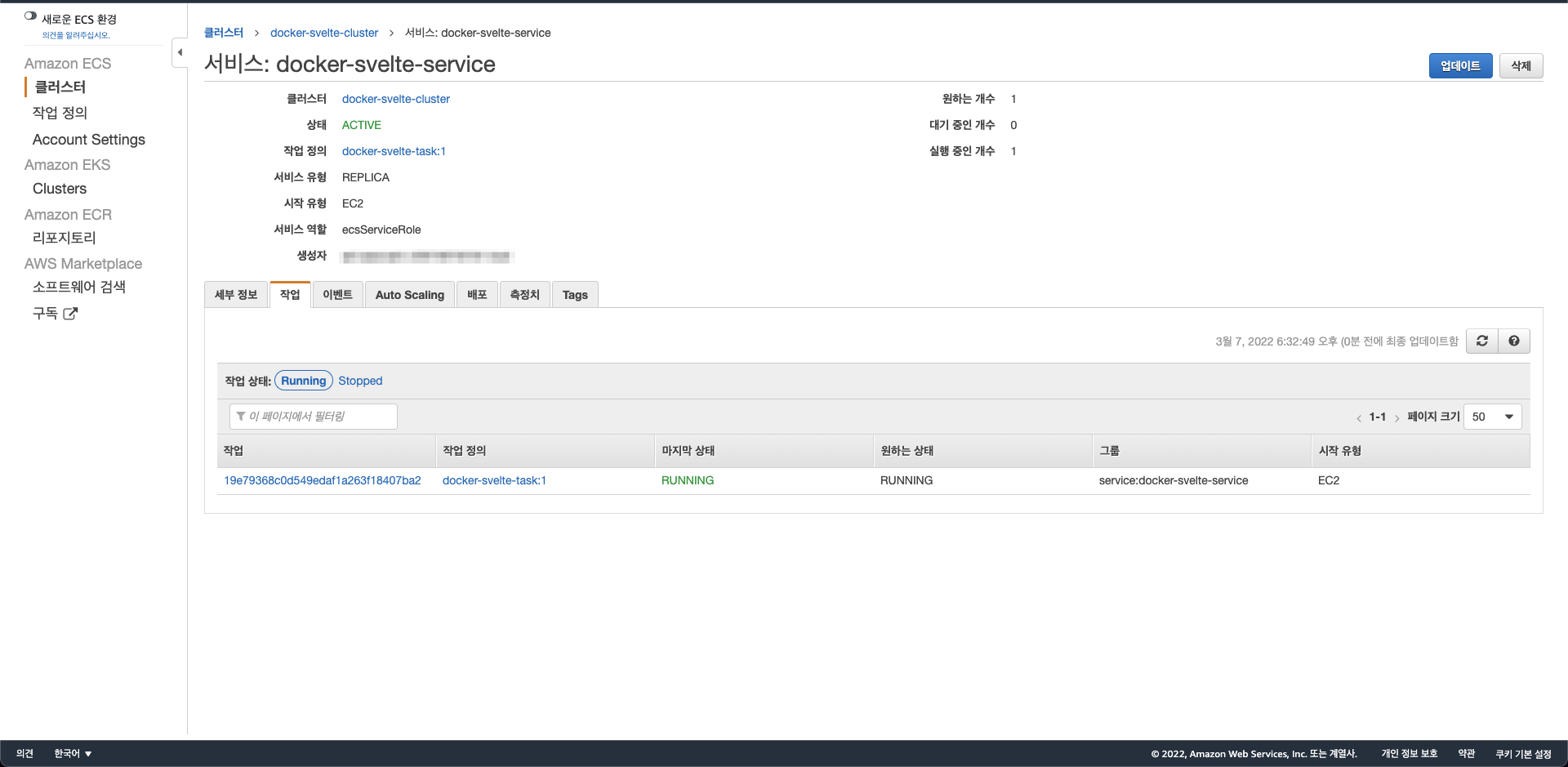Switch to the 세부 정보 tab
This screenshot has width=1568, height=767.
[236, 295]
